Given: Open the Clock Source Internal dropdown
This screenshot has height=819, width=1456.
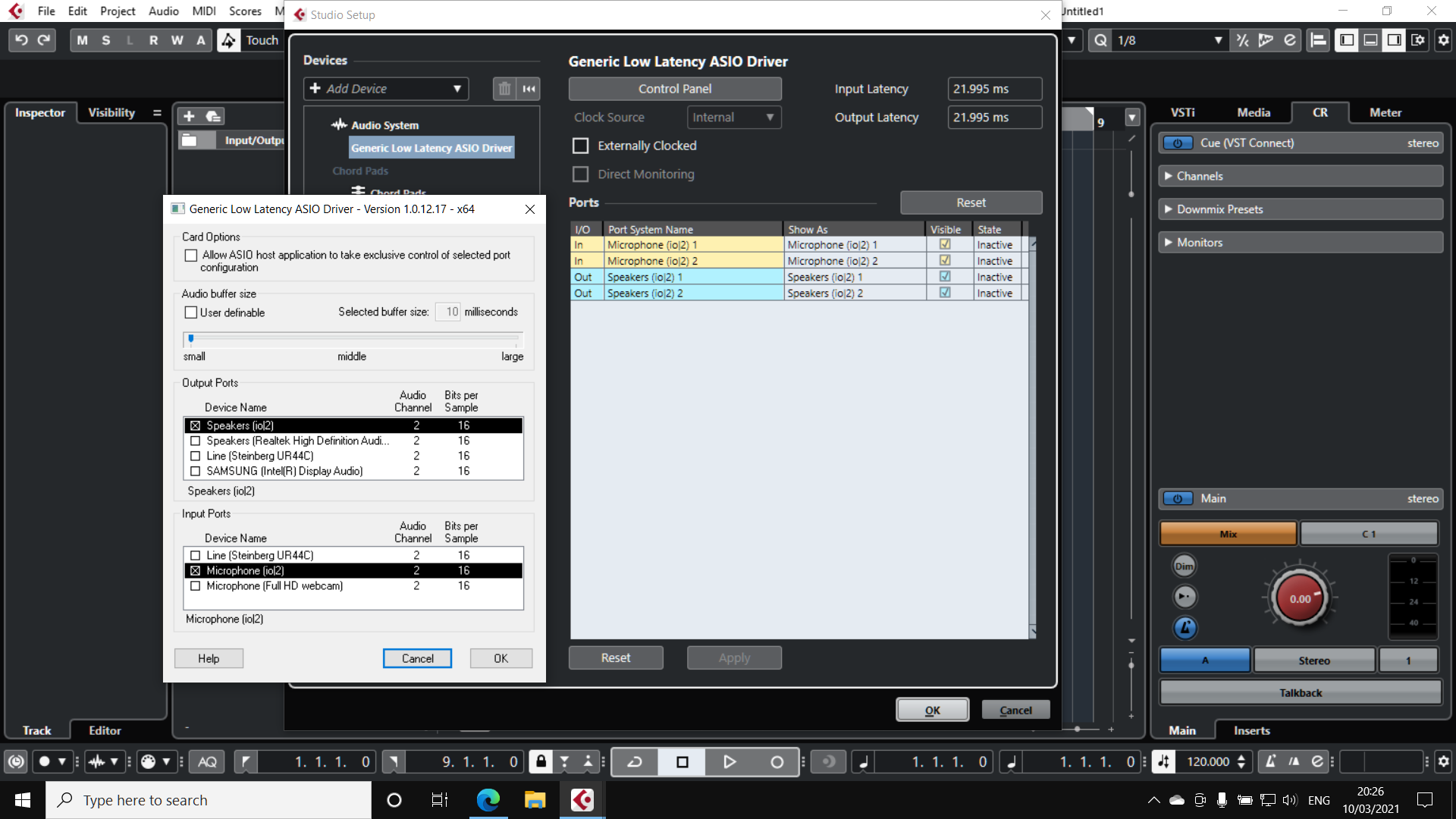Looking at the screenshot, I should pos(733,118).
